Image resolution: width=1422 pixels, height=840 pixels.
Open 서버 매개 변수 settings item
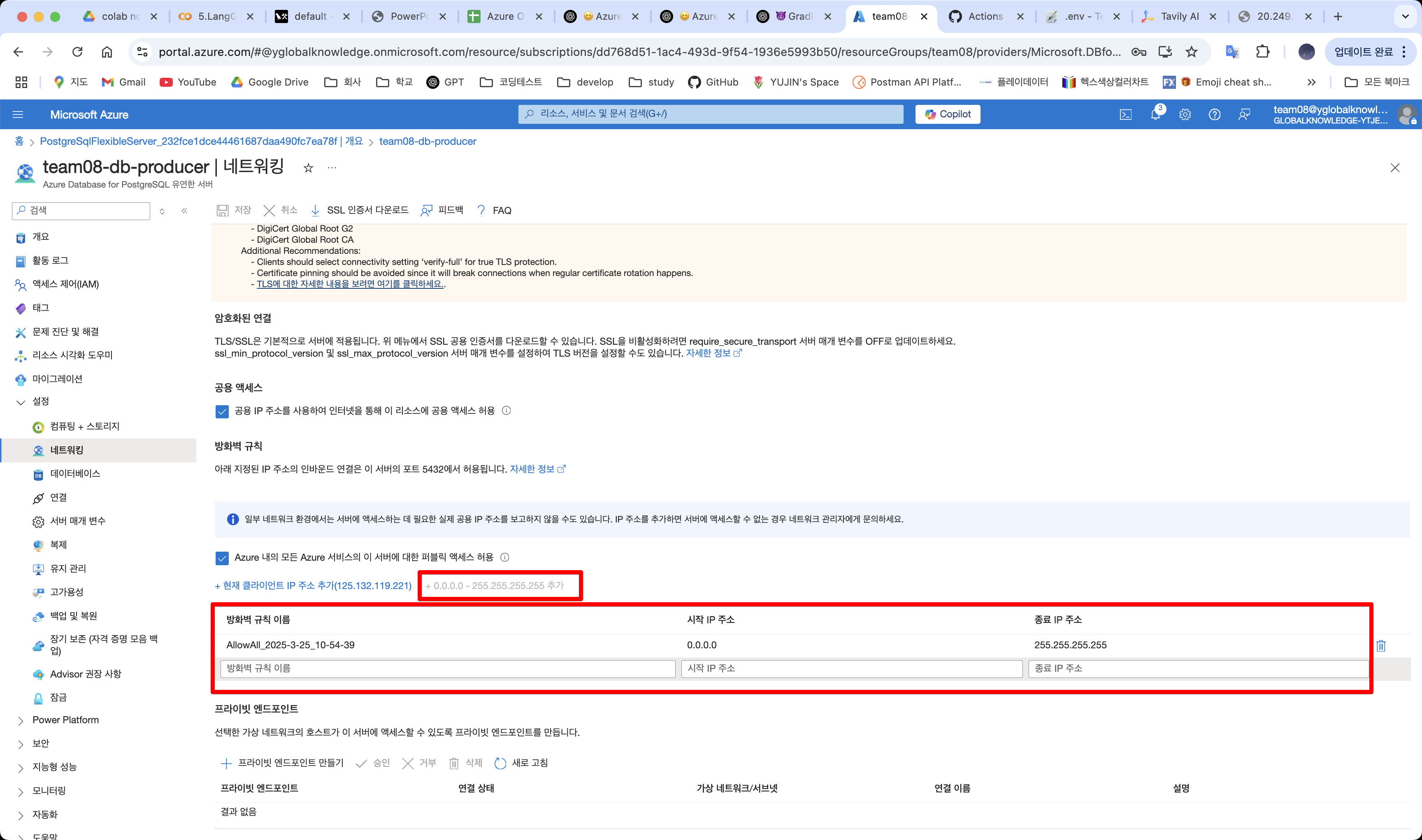coord(77,521)
